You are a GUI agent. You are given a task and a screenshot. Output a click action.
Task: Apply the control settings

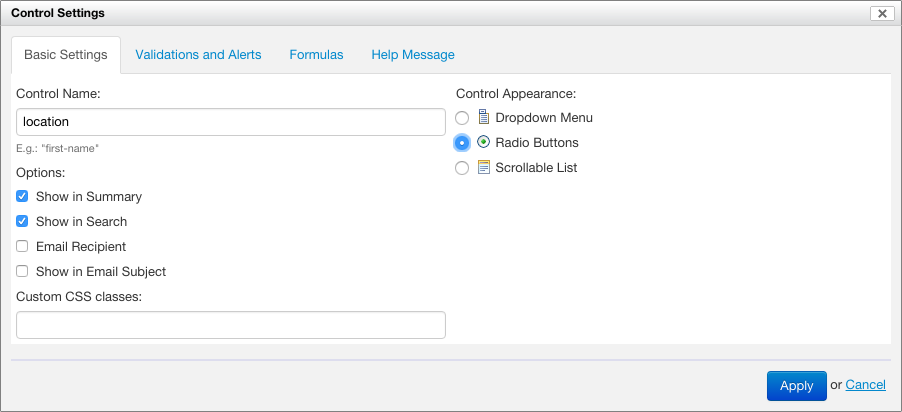pos(797,386)
